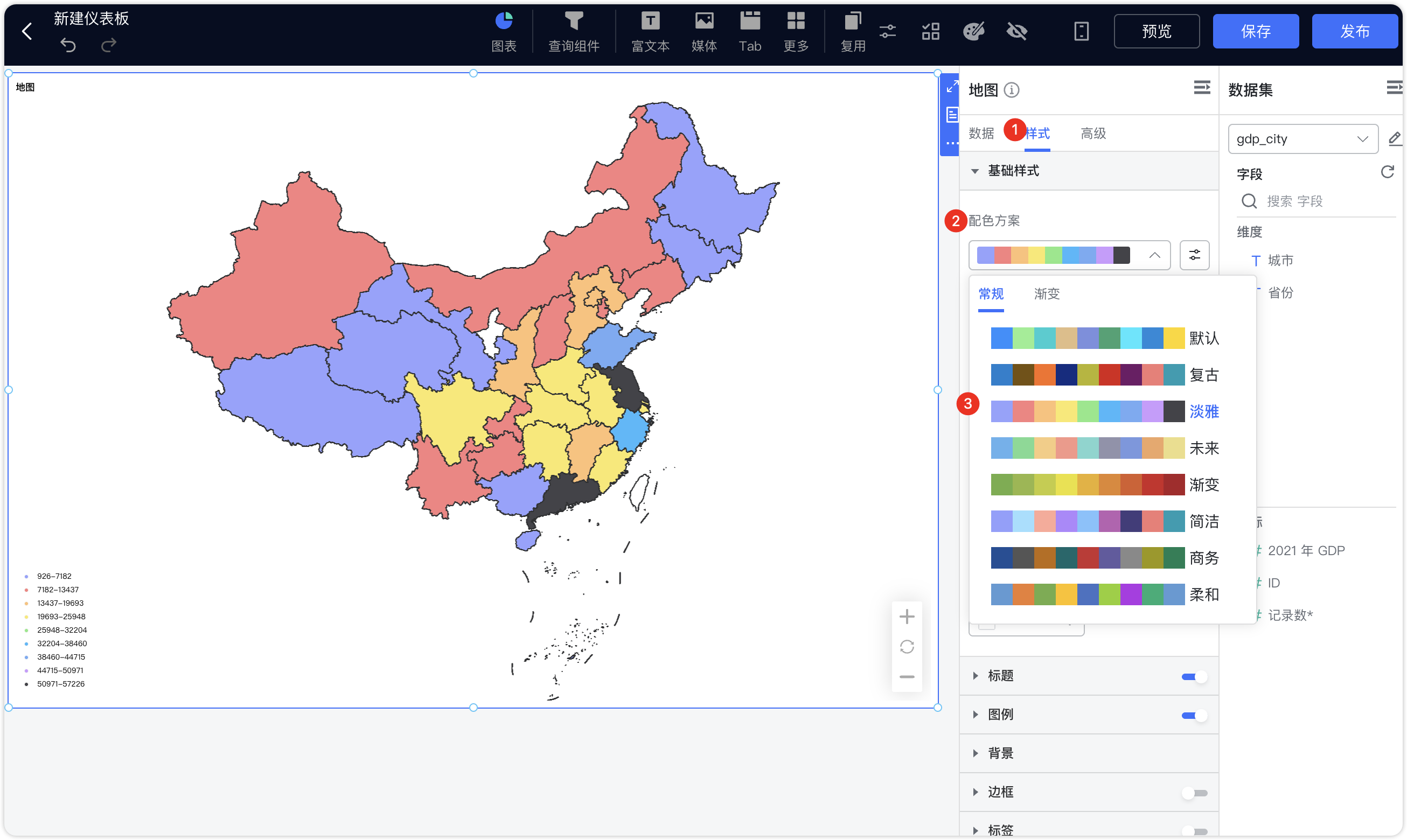The height and width of the screenshot is (840, 1407).
Task: Switch to the 数据 tab
Action: coord(981,134)
